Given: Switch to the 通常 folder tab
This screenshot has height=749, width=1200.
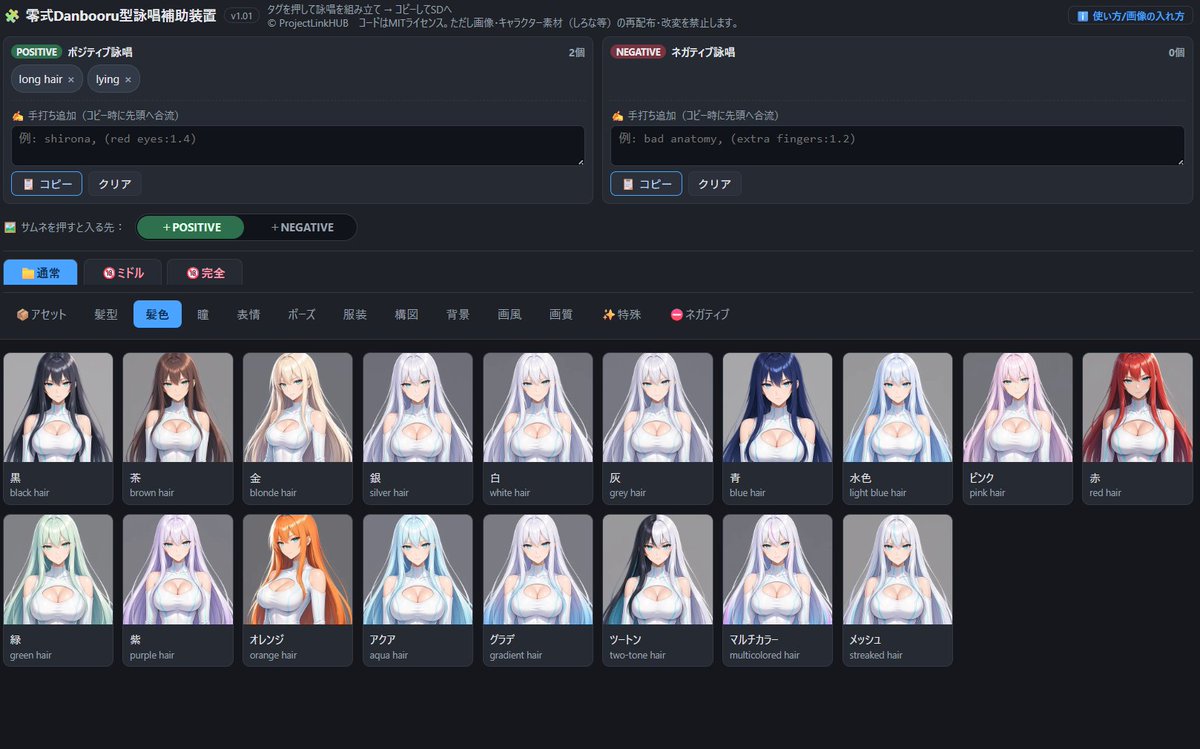Looking at the screenshot, I should (41, 273).
